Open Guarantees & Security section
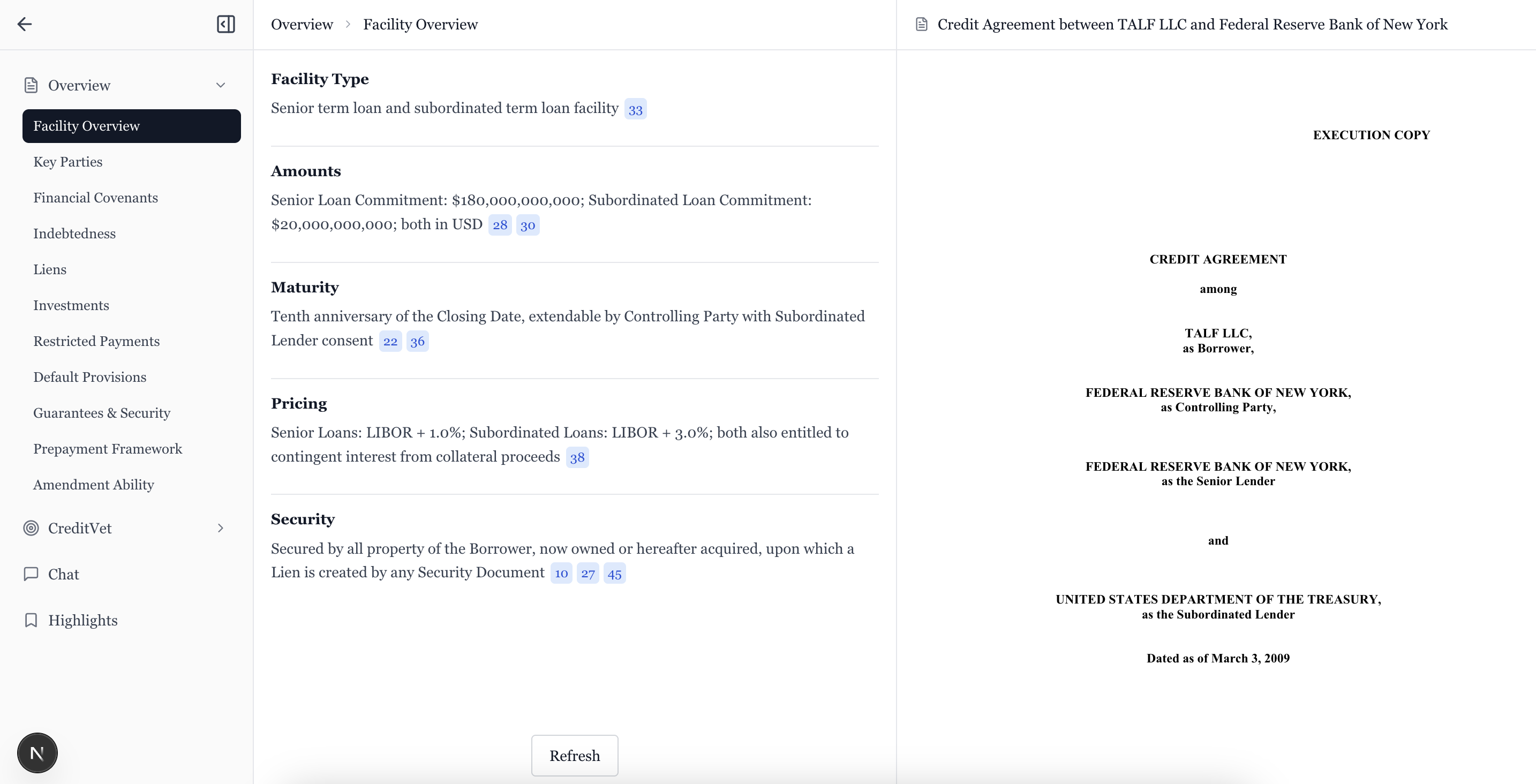 (x=102, y=412)
